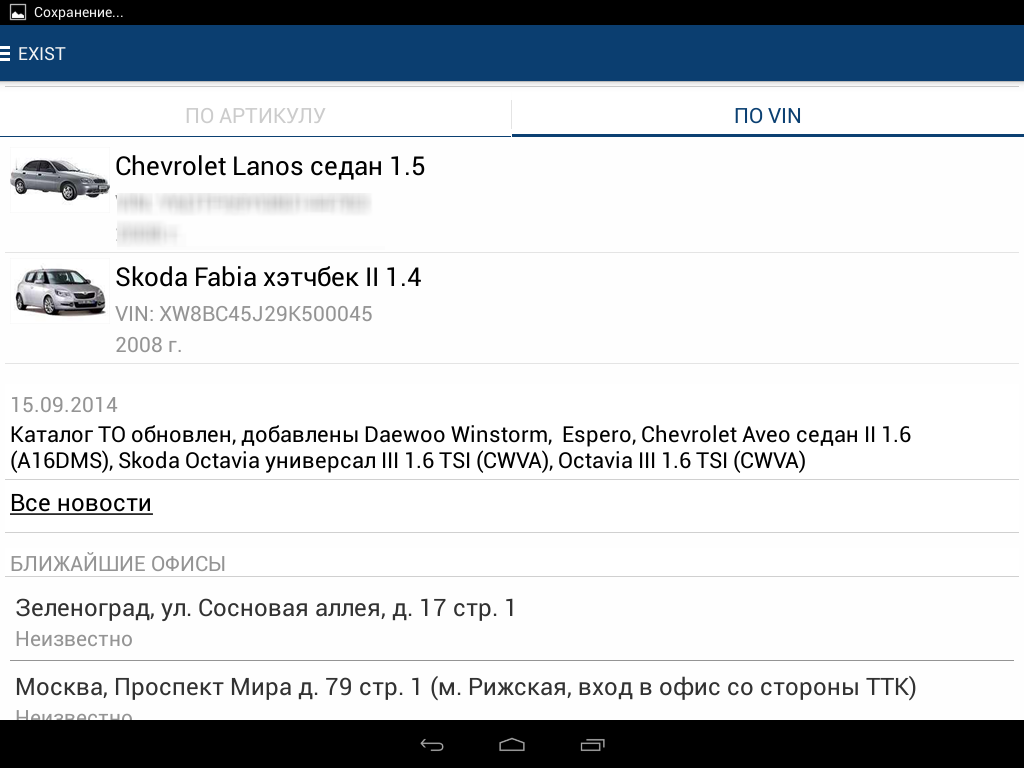
Task: Open the Все новости link
Action: (81, 503)
